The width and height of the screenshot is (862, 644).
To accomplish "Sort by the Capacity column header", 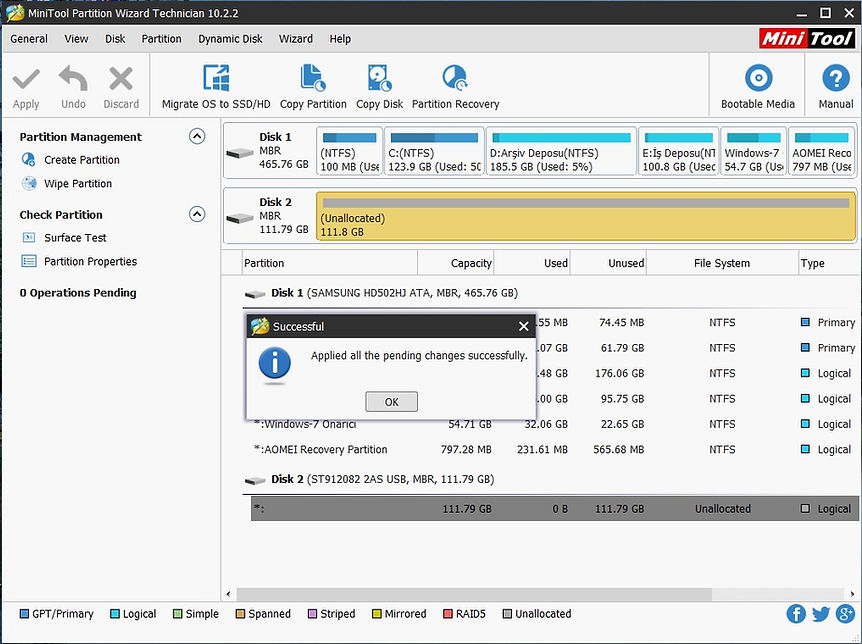I will pos(456,263).
